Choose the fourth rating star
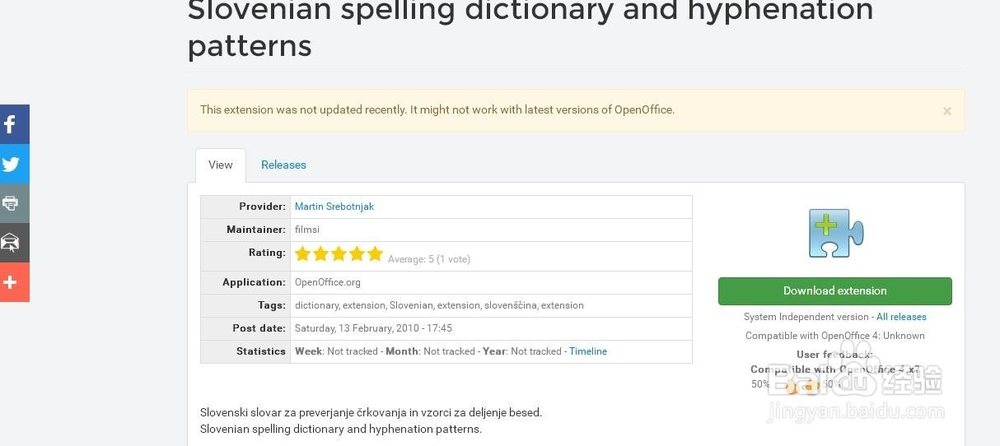Image resolution: width=1000 pixels, height=446 pixels. click(357, 254)
